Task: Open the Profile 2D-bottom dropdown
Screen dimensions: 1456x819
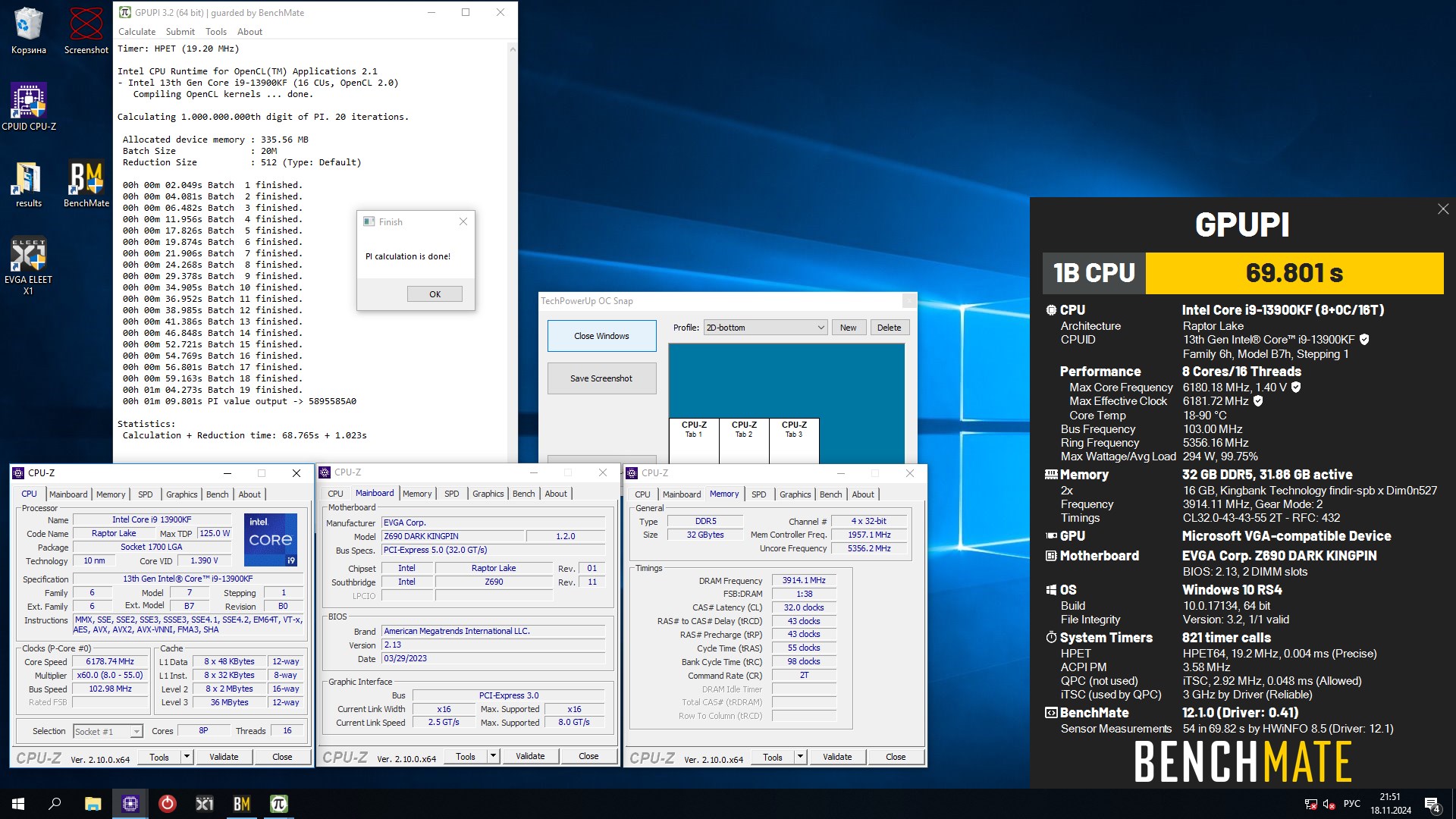Action: point(765,328)
